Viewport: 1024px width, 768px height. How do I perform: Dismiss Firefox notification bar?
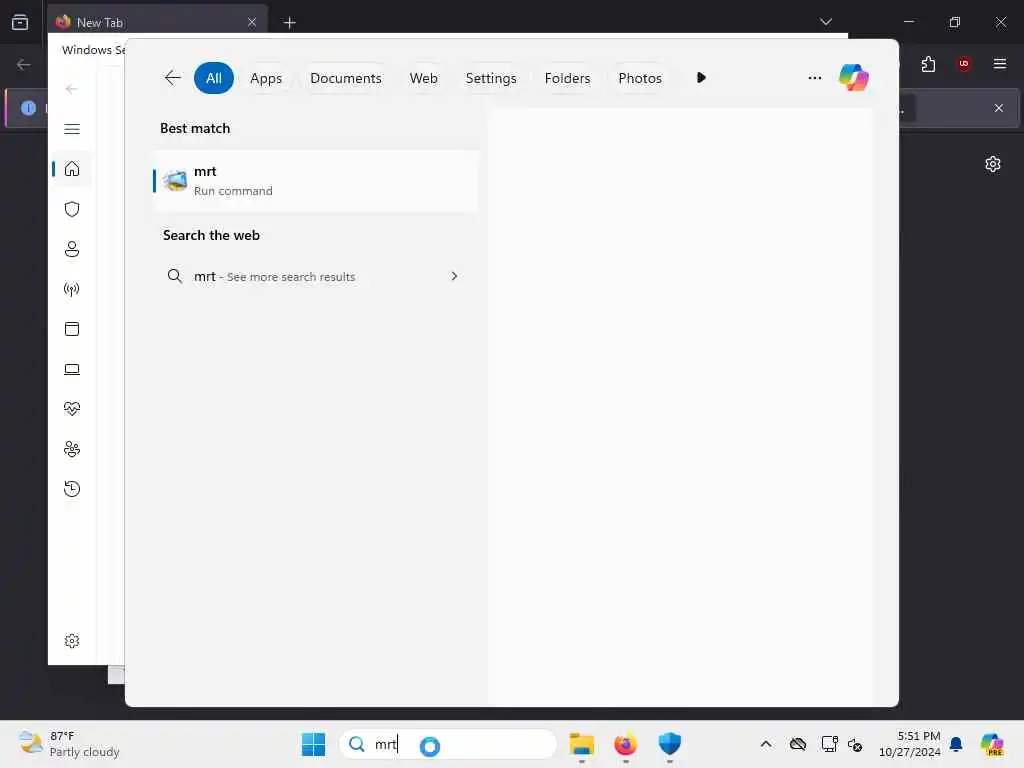pos(999,108)
